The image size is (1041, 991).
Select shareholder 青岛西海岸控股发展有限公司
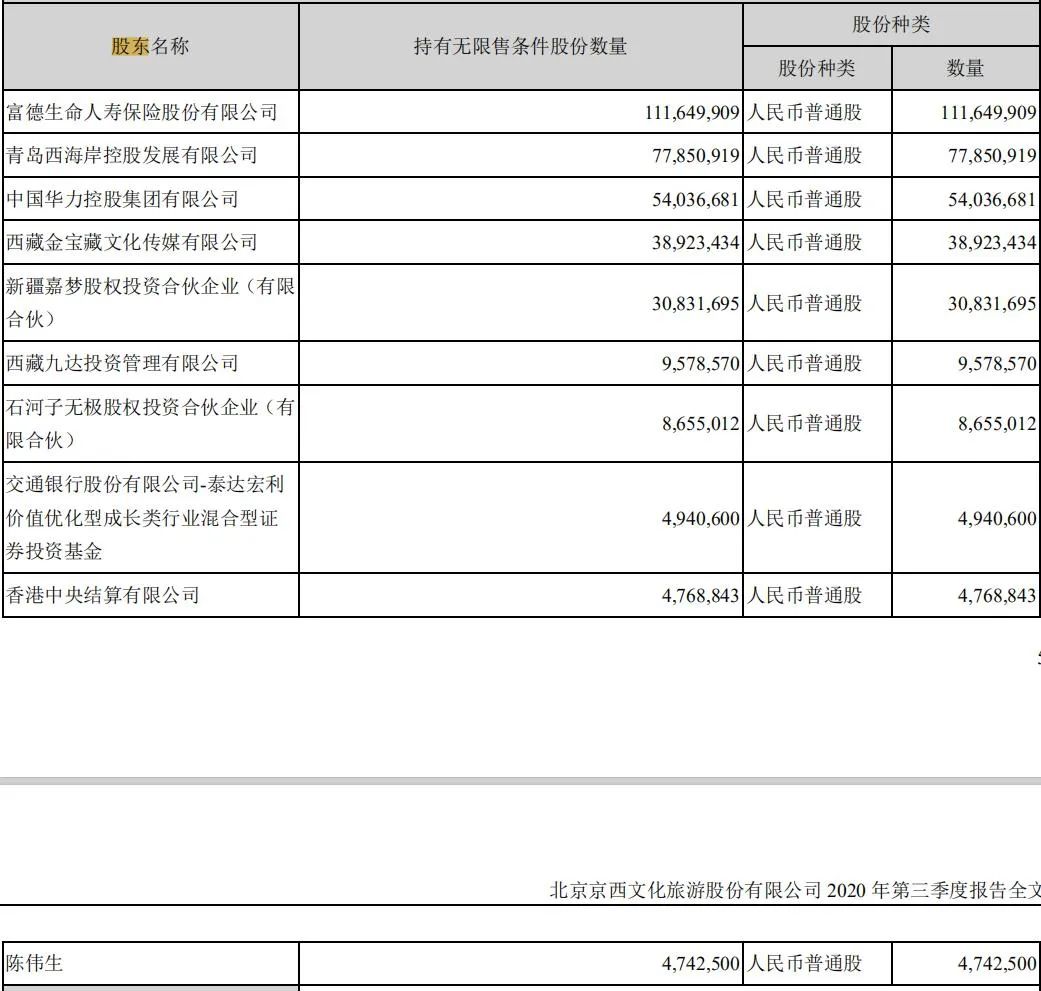(132, 155)
